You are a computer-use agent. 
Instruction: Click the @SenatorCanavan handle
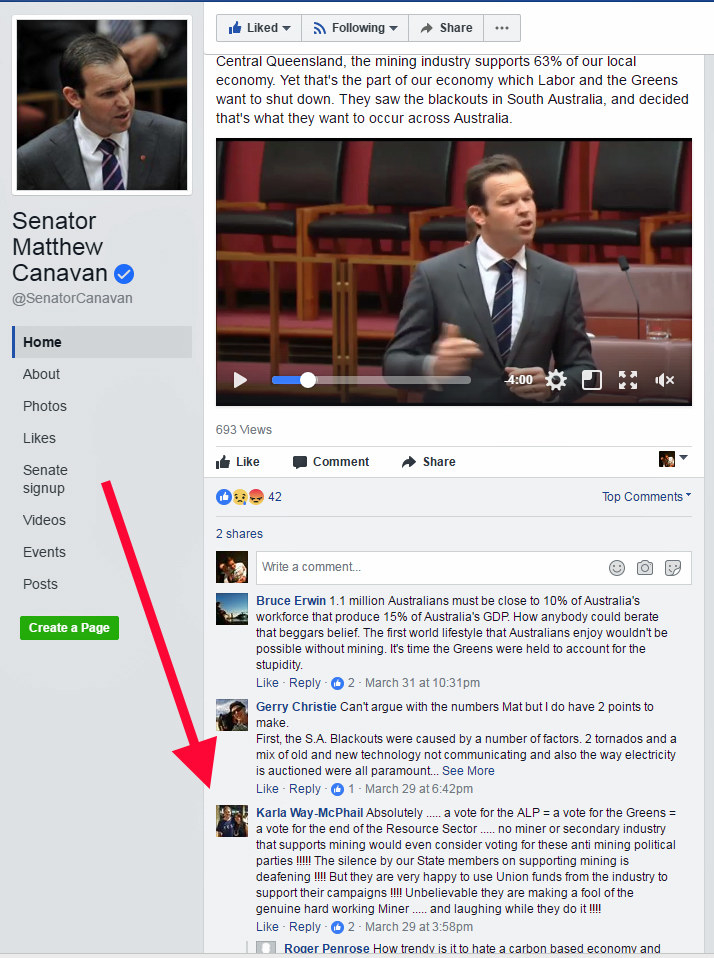tap(72, 298)
